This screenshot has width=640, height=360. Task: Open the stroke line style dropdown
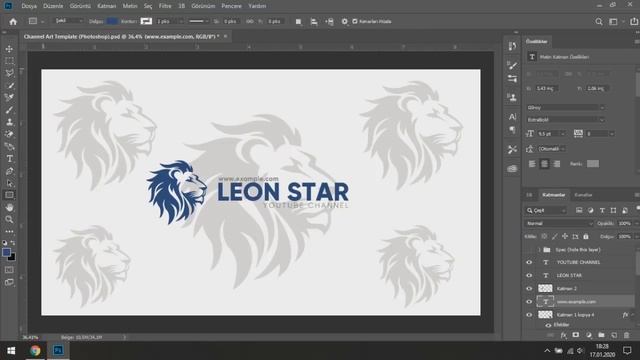pyautogui.click(x=199, y=21)
